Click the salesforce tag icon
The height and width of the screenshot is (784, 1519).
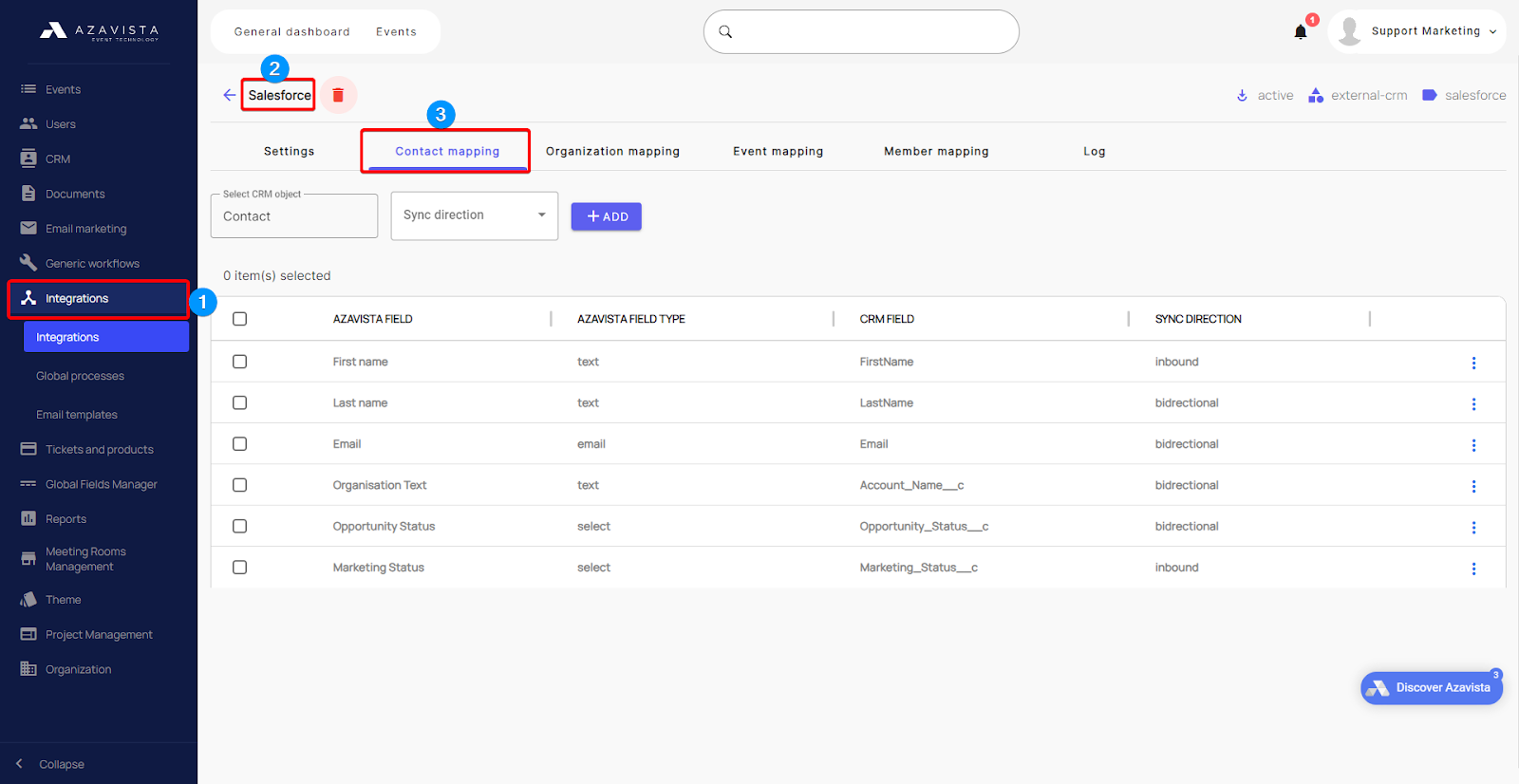tap(1430, 95)
